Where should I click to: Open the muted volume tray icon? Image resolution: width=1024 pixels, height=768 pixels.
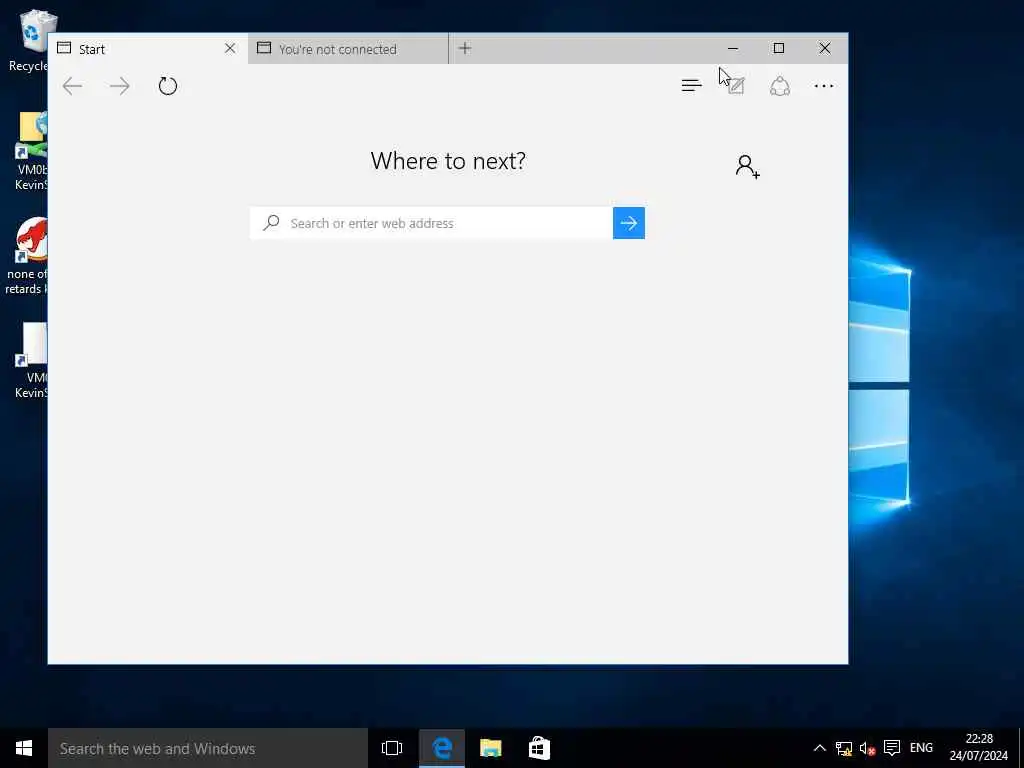click(867, 748)
